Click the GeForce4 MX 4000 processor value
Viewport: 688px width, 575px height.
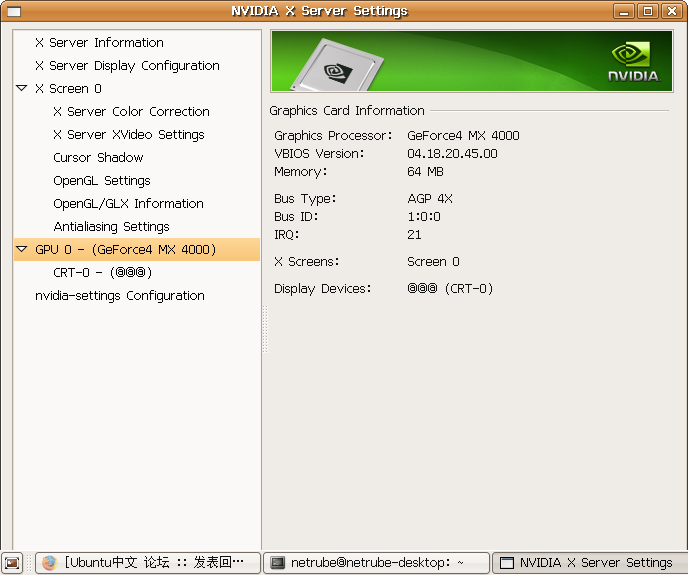point(463,136)
